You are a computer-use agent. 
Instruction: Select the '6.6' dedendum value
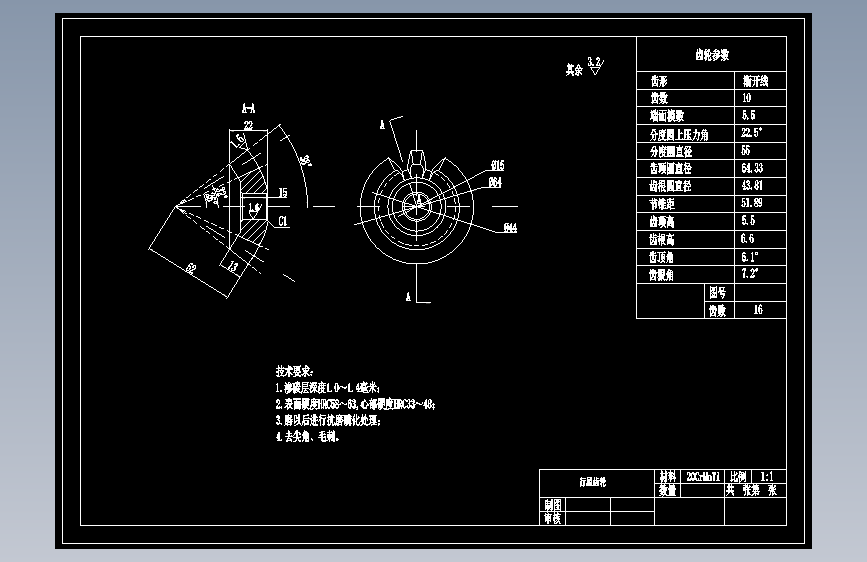[747, 238]
